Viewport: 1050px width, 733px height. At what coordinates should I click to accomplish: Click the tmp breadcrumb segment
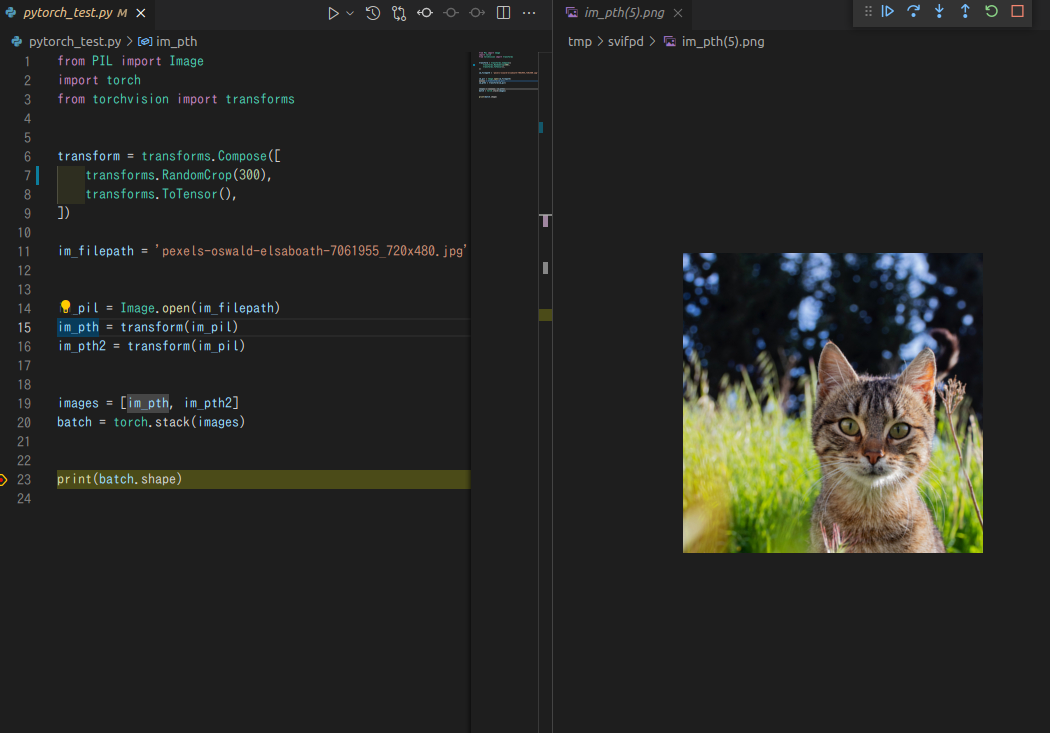tap(580, 42)
